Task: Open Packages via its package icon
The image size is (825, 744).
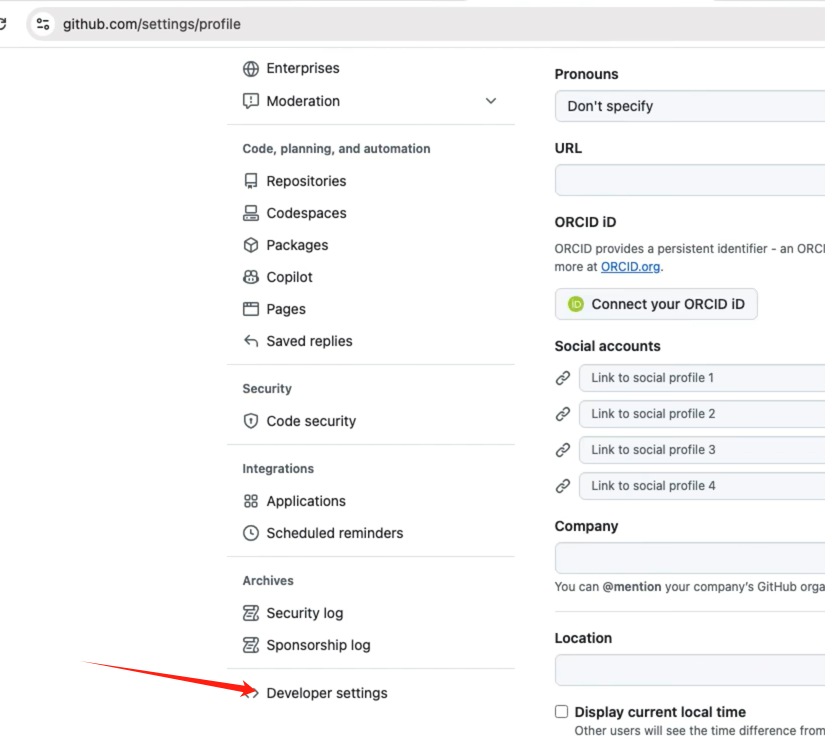Action: coord(250,245)
